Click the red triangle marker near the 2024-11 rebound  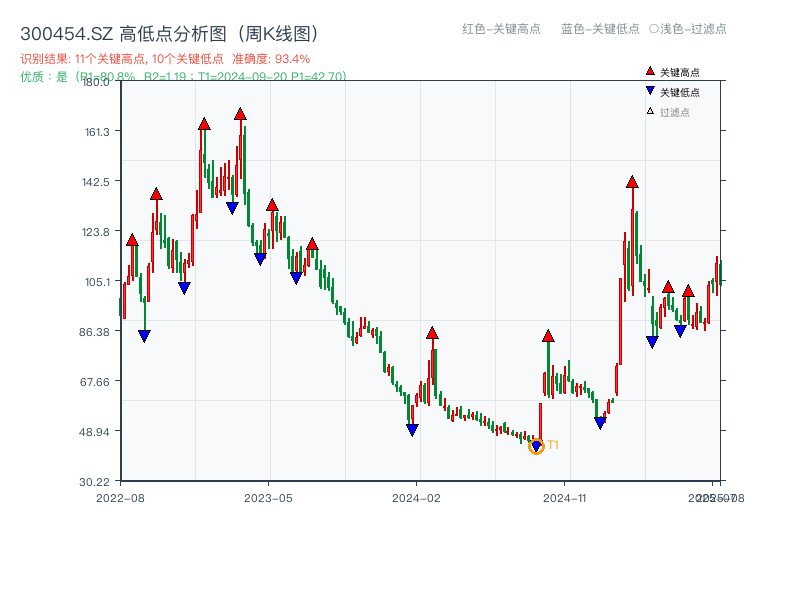coord(547,335)
